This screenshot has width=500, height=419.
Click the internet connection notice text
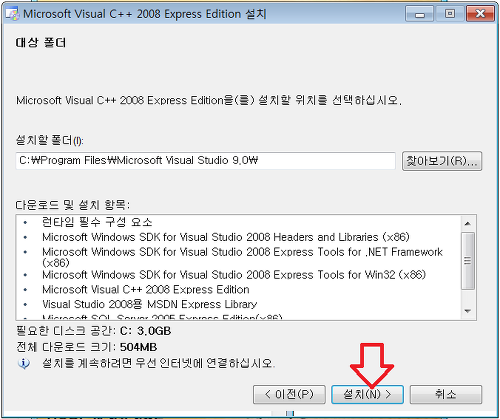pos(159,363)
